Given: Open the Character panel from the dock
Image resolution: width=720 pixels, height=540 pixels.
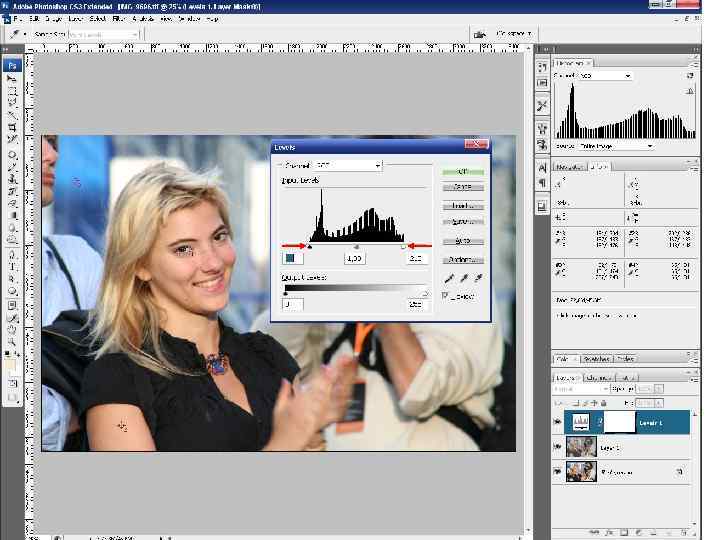Looking at the screenshot, I should (x=542, y=168).
